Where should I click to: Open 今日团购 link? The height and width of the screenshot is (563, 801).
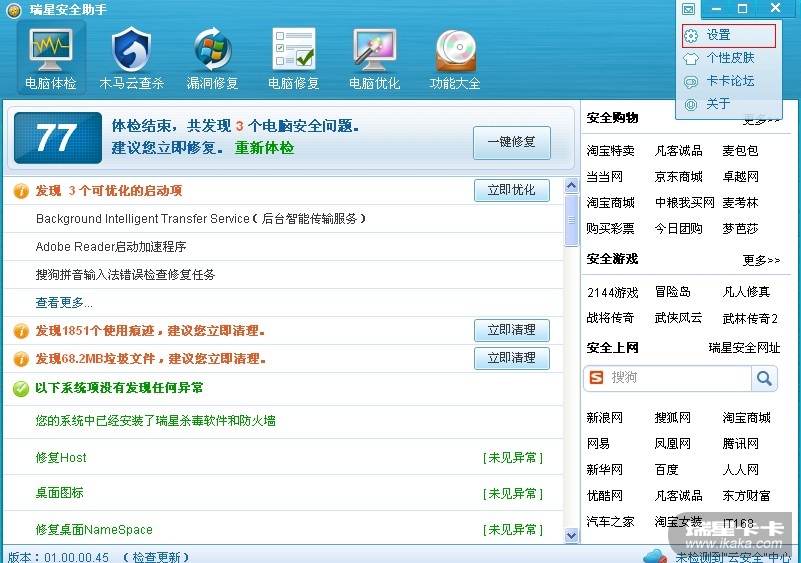click(x=678, y=228)
